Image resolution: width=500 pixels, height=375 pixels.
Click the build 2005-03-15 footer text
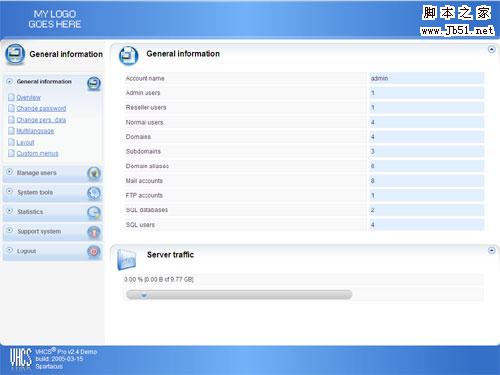(59, 359)
